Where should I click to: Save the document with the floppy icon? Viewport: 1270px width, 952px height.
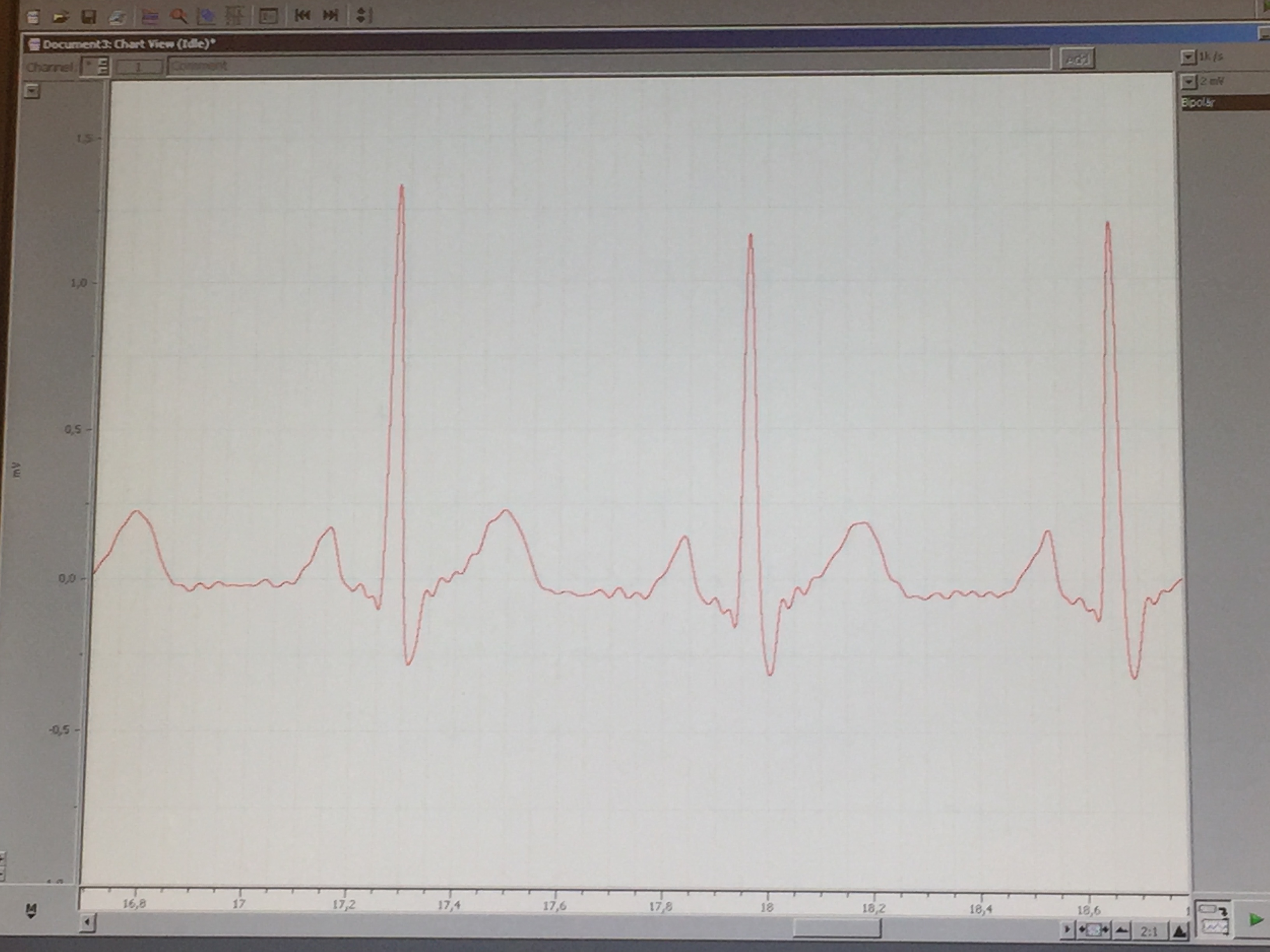point(88,16)
